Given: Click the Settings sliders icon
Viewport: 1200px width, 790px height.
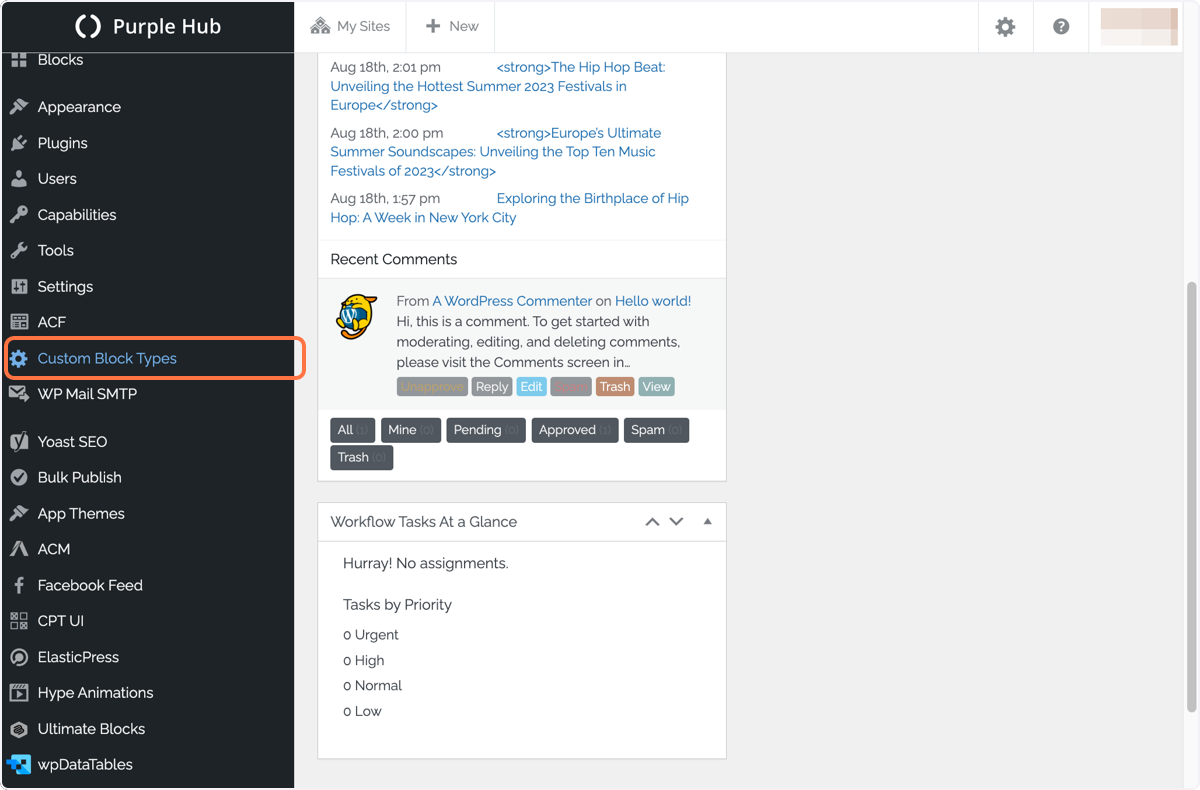Looking at the screenshot, I should (19, 287).
